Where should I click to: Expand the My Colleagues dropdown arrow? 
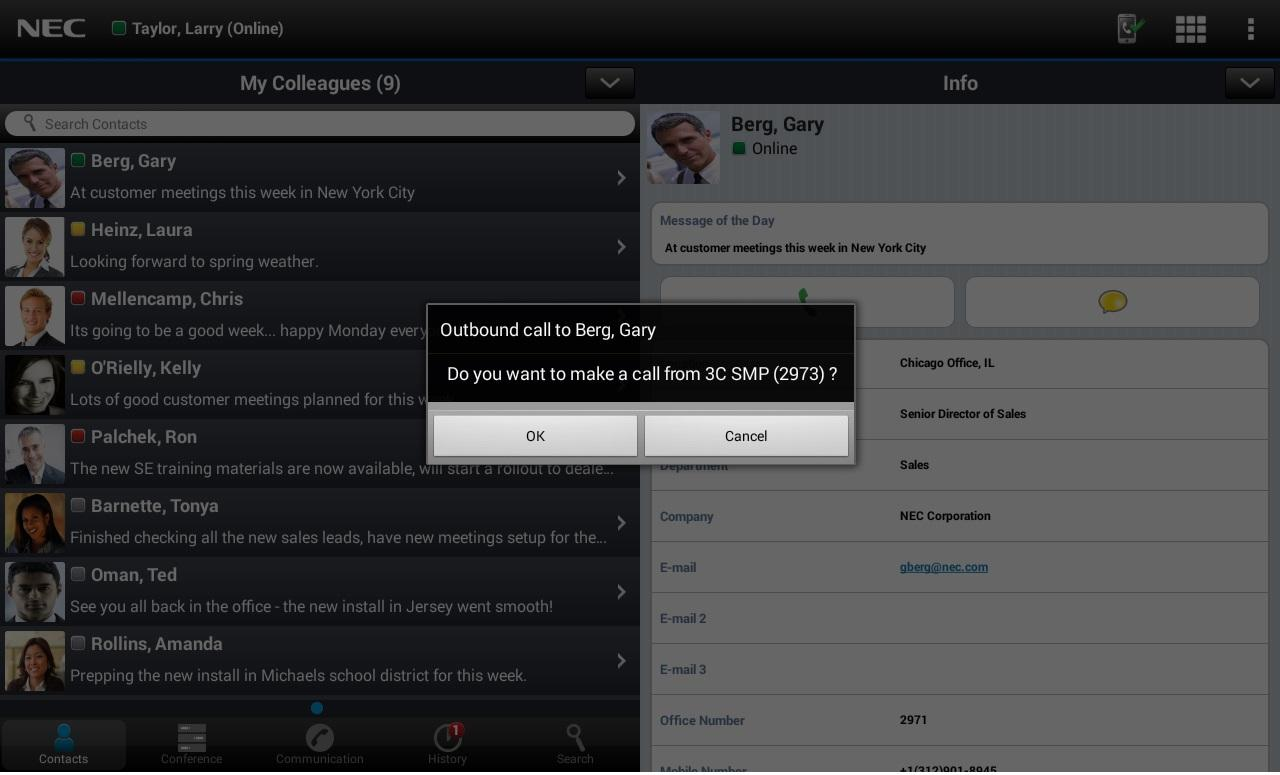tap(610, 82)
